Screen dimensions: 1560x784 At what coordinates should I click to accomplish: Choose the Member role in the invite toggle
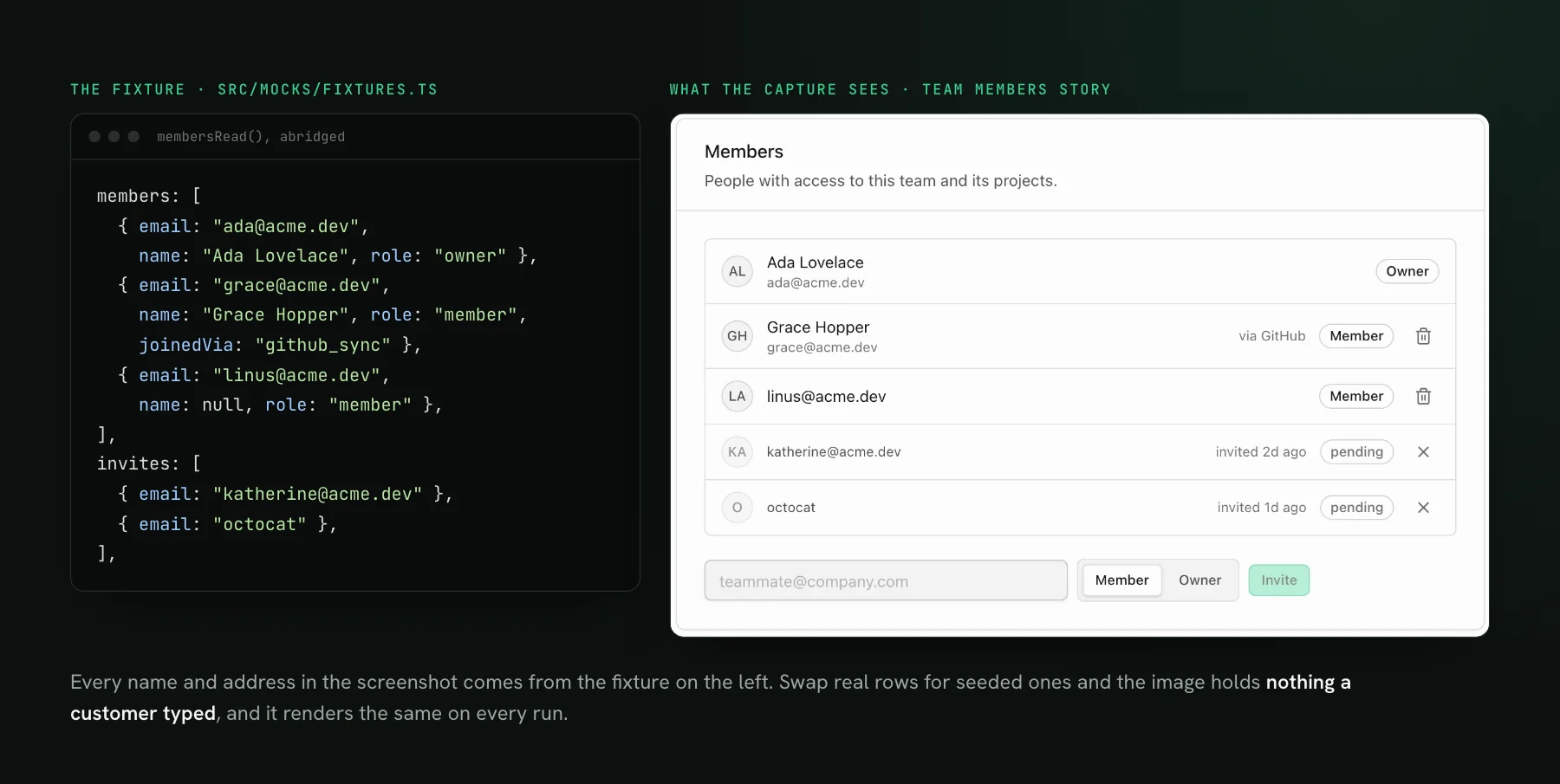pyautogui.click(x=1122, y=580)
